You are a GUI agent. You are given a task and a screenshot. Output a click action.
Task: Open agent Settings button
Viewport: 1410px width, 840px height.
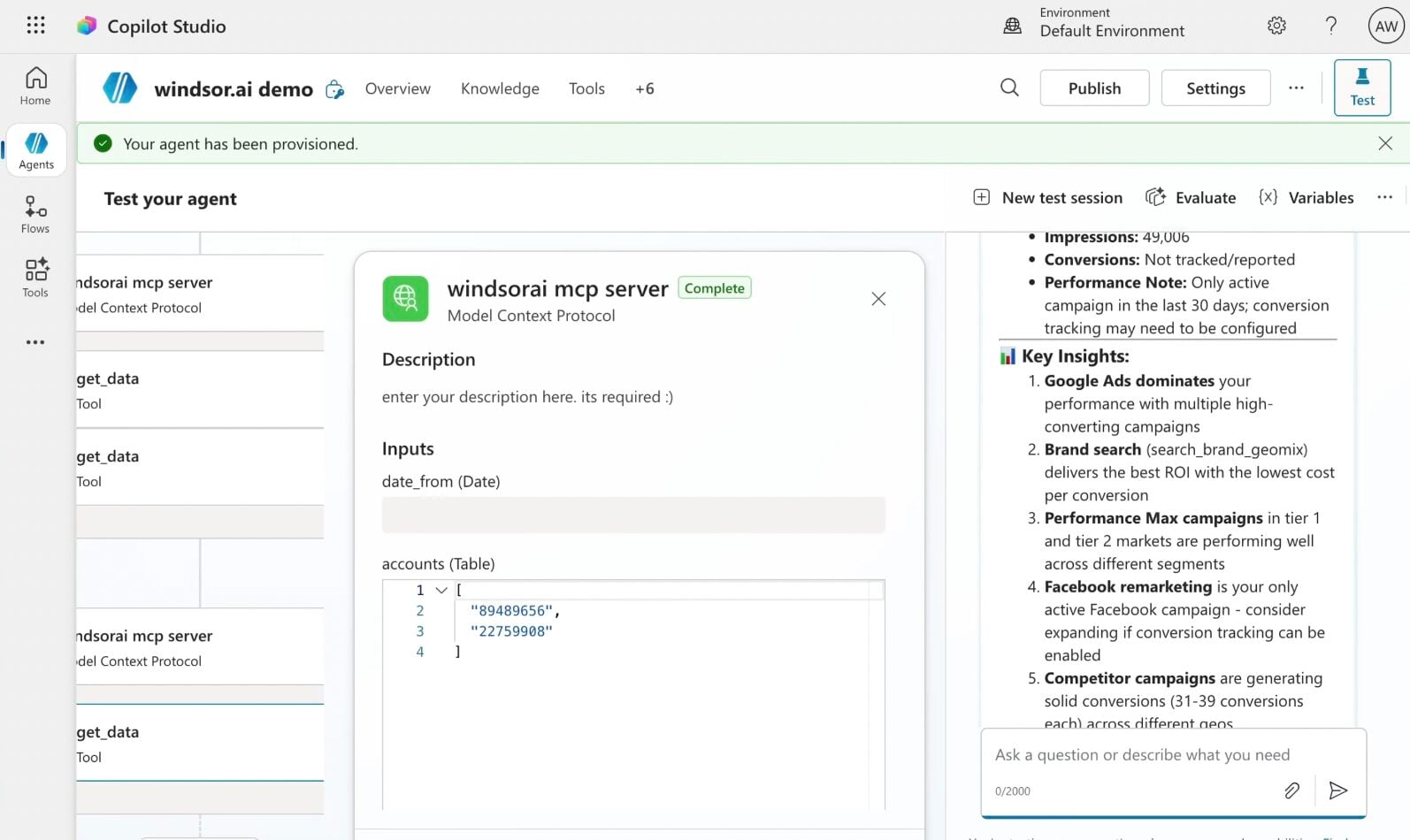click(x=1215, y=88)
